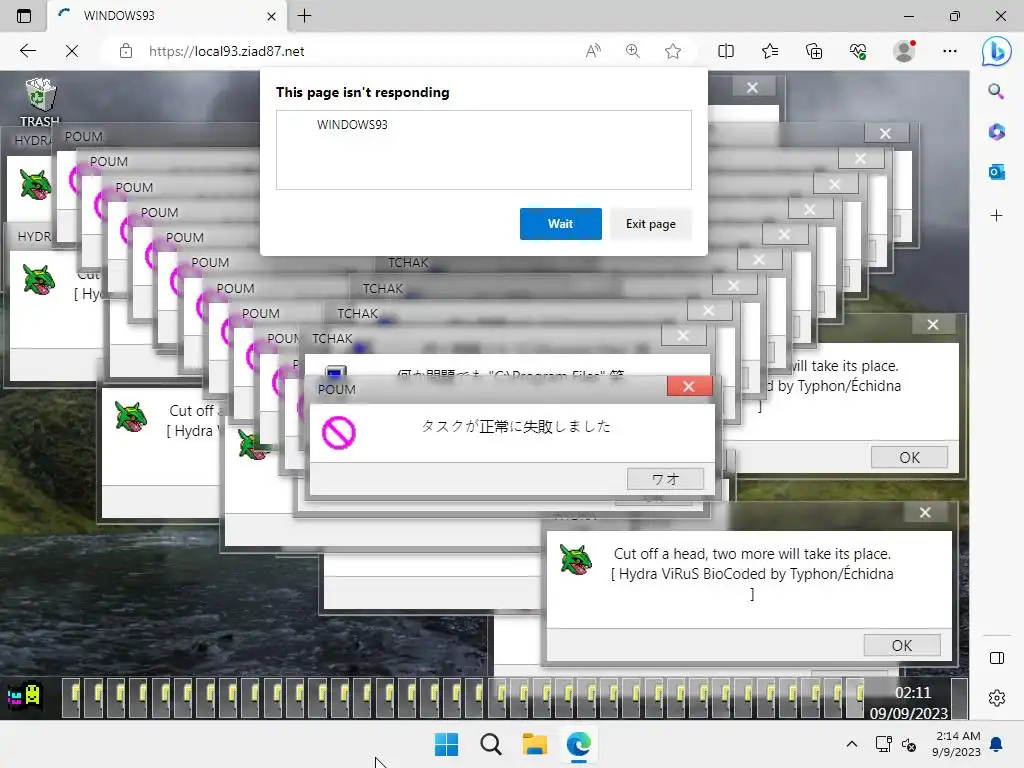Open Outlook icon in sidebar
Screen dimensions: 1024x768
click(x=996, y=172)
